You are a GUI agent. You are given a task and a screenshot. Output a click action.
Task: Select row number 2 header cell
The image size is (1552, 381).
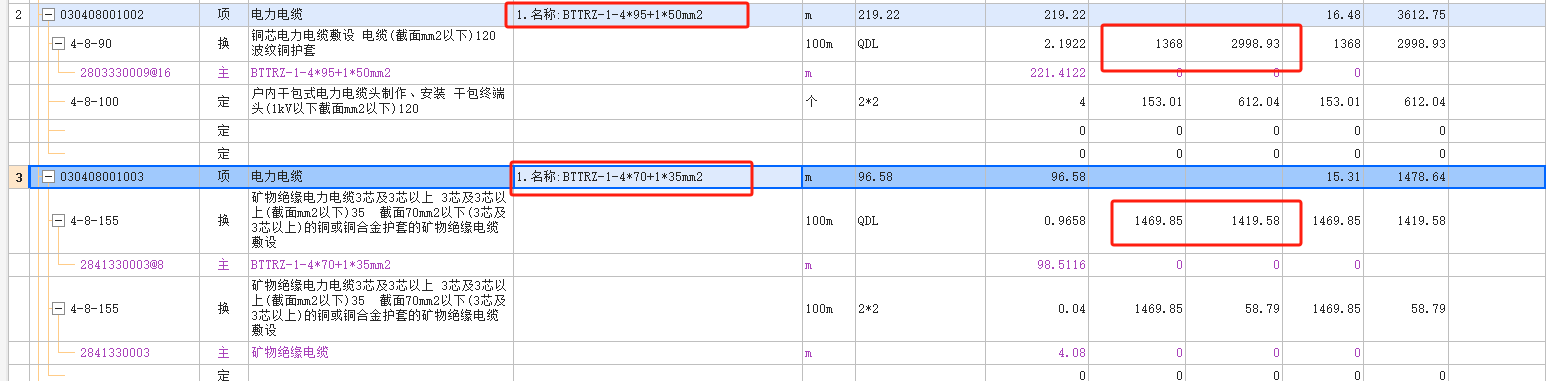18,15
